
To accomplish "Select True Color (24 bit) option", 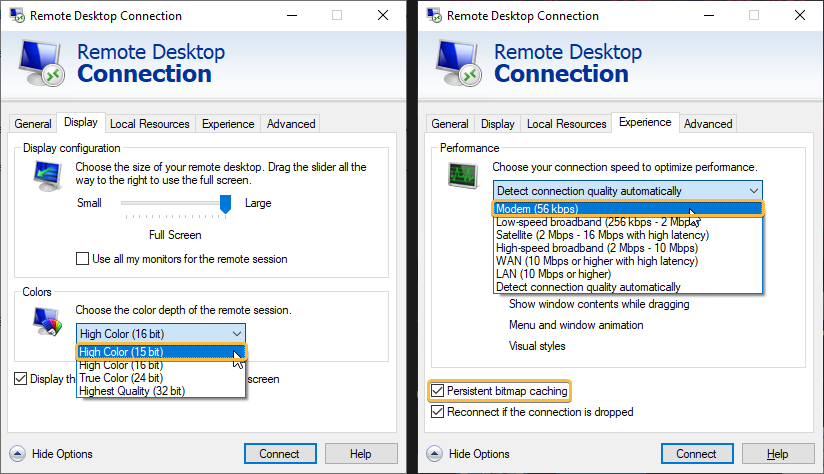I will tap(161, 378).
